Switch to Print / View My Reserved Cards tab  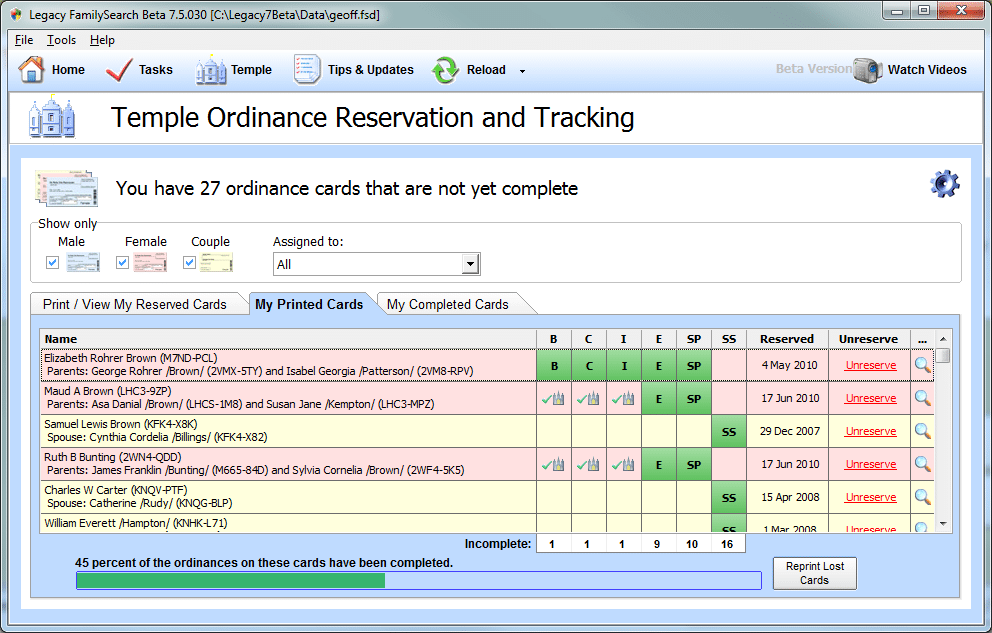click(x=135, y=304)
